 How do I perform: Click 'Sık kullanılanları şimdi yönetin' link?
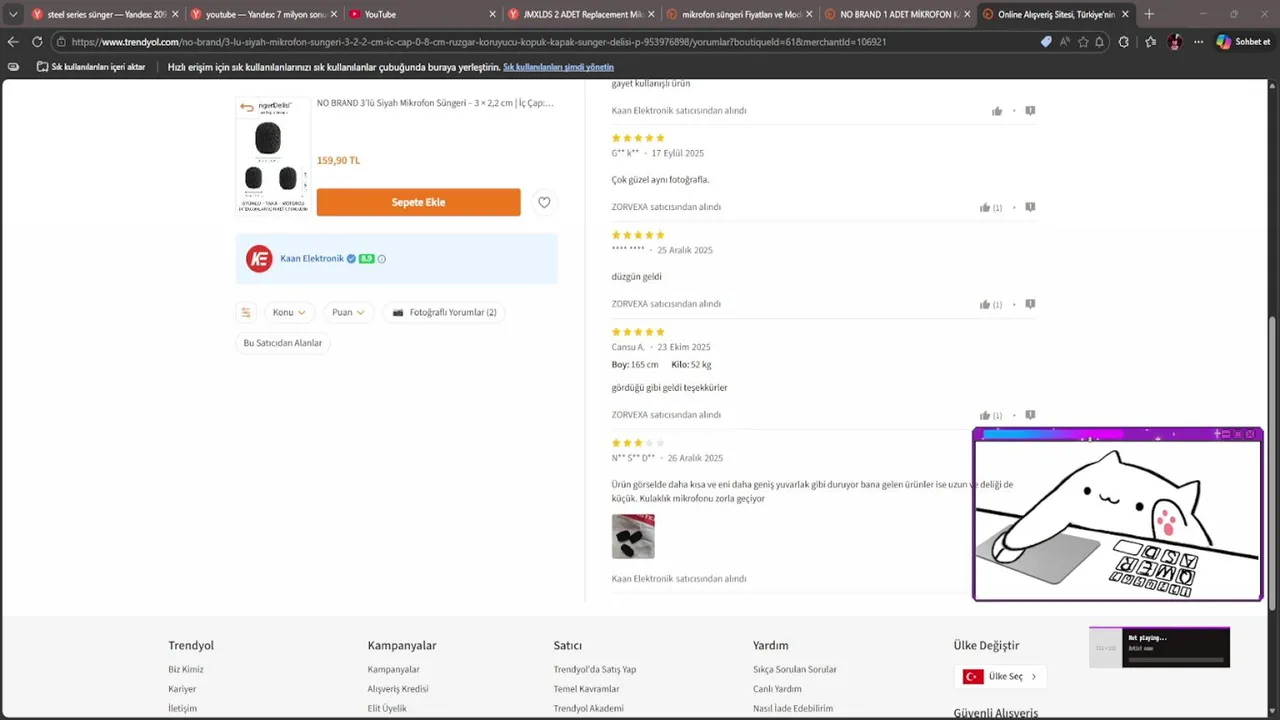coord(558,67)
